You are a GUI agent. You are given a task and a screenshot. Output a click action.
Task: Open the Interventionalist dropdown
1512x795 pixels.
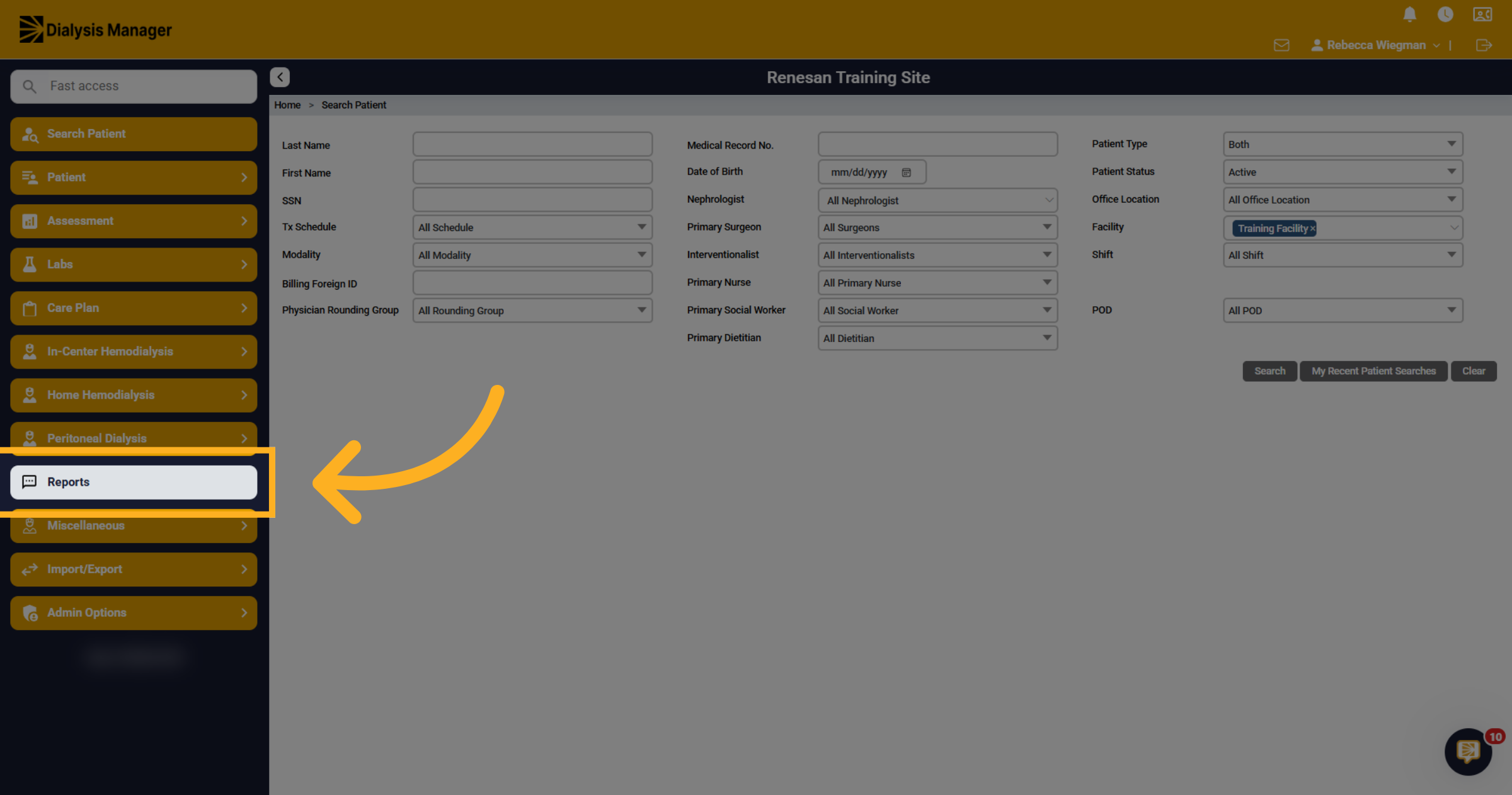(937, 255)
